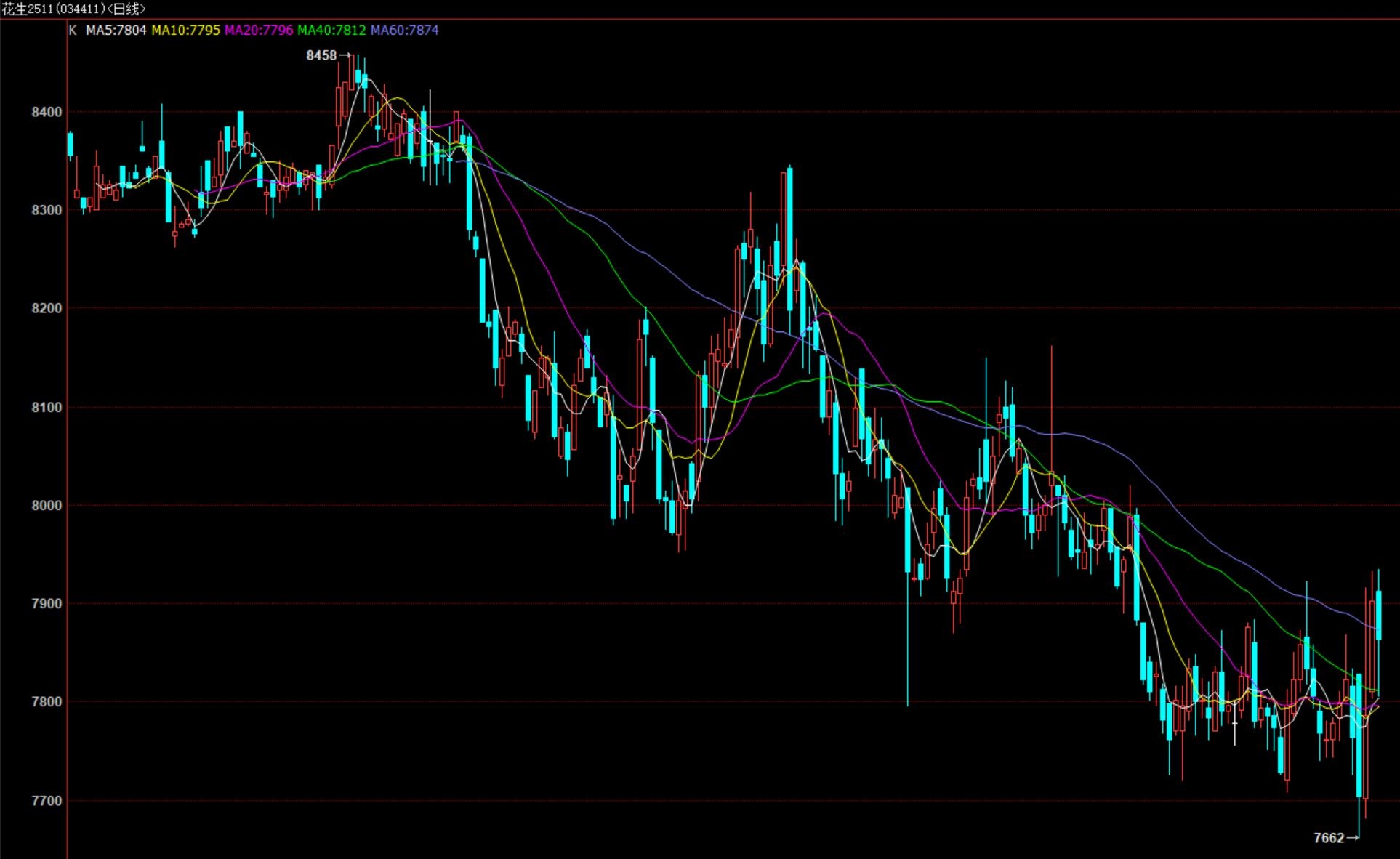Viewport: 1400px width, 859px height.
Task: Select the yellow MA10:7795 label
Action: pyautogui.click(x=185, y=31)
